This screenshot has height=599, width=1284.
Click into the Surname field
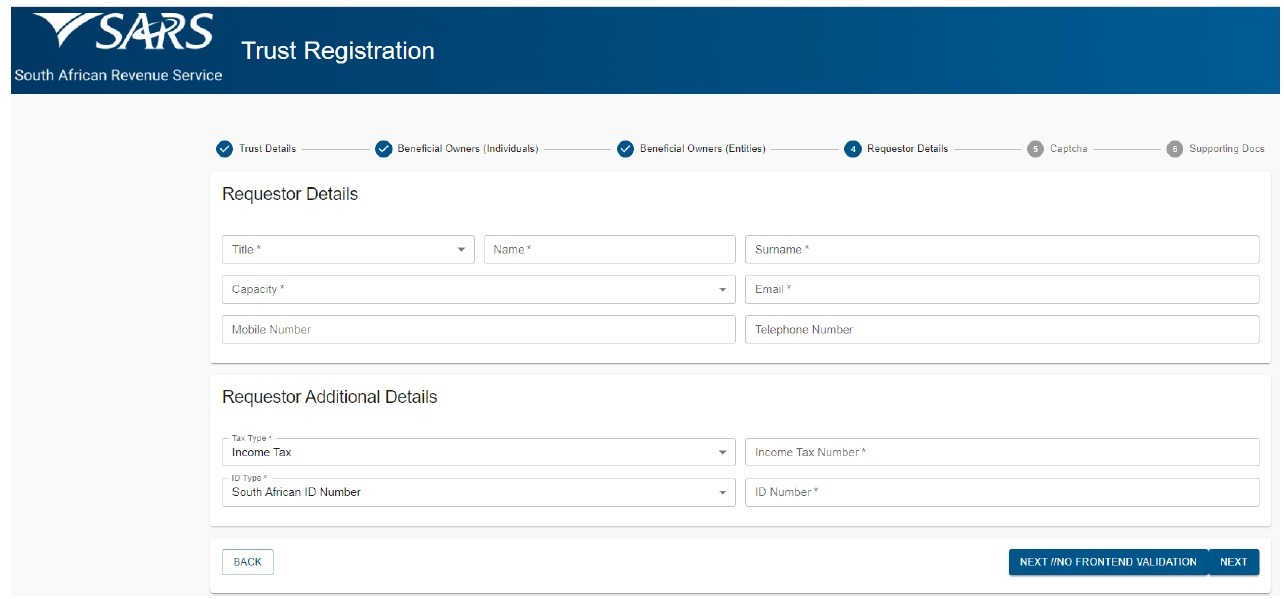pos(1001,250)
